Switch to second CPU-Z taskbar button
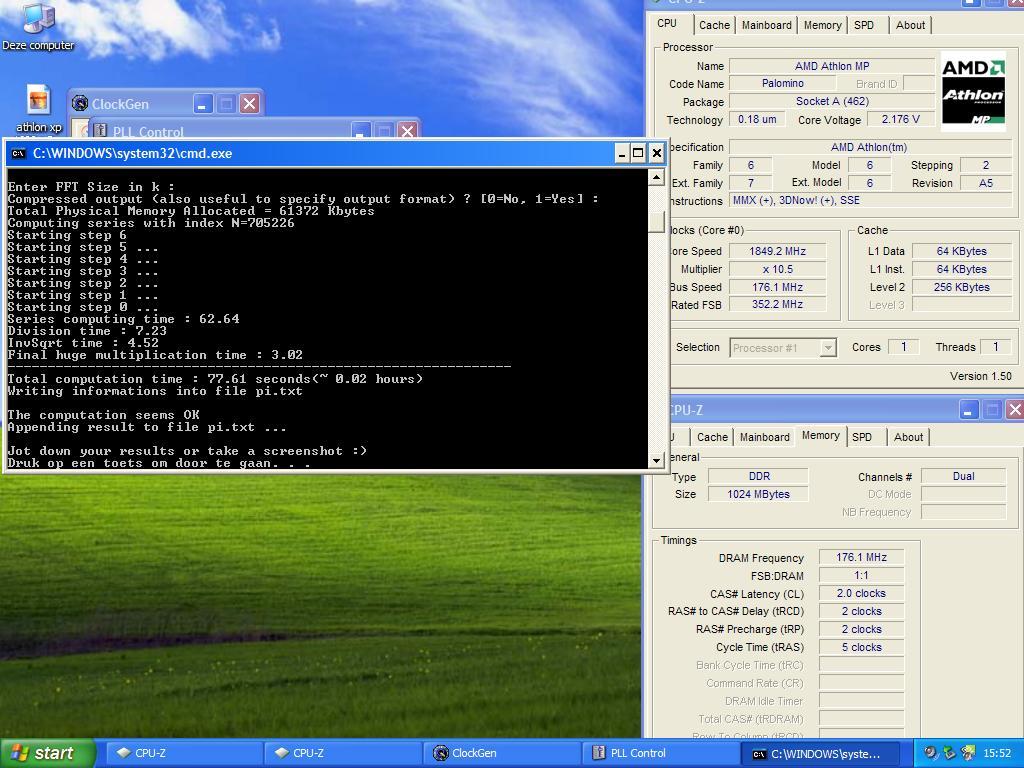Screen dimensions: 1024x768 click(343, 753)
